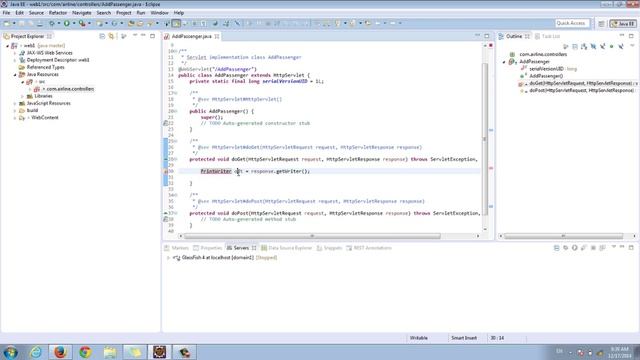Expand the GlassFish 4 server entry
This screenshot has height=360, width=640.
pos(168,258)
